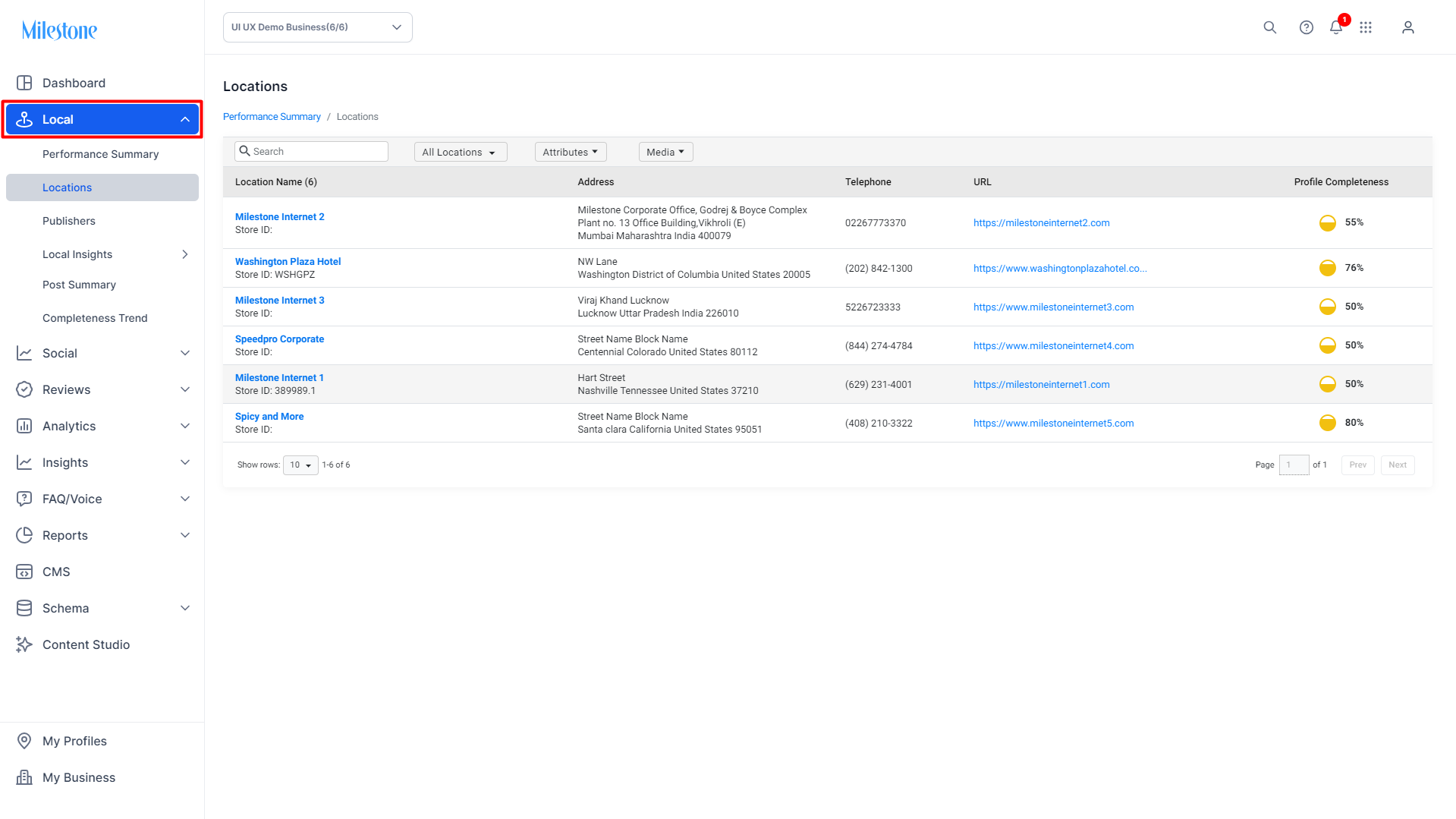
Task: Expand the Analytics section chevron
Action: pyautogui.click(x=185, y=426)
